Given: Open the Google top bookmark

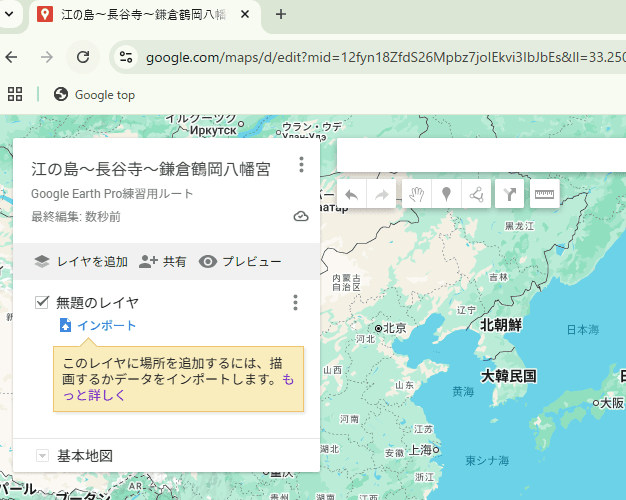Looking at the screenshot, I should 94,95.
